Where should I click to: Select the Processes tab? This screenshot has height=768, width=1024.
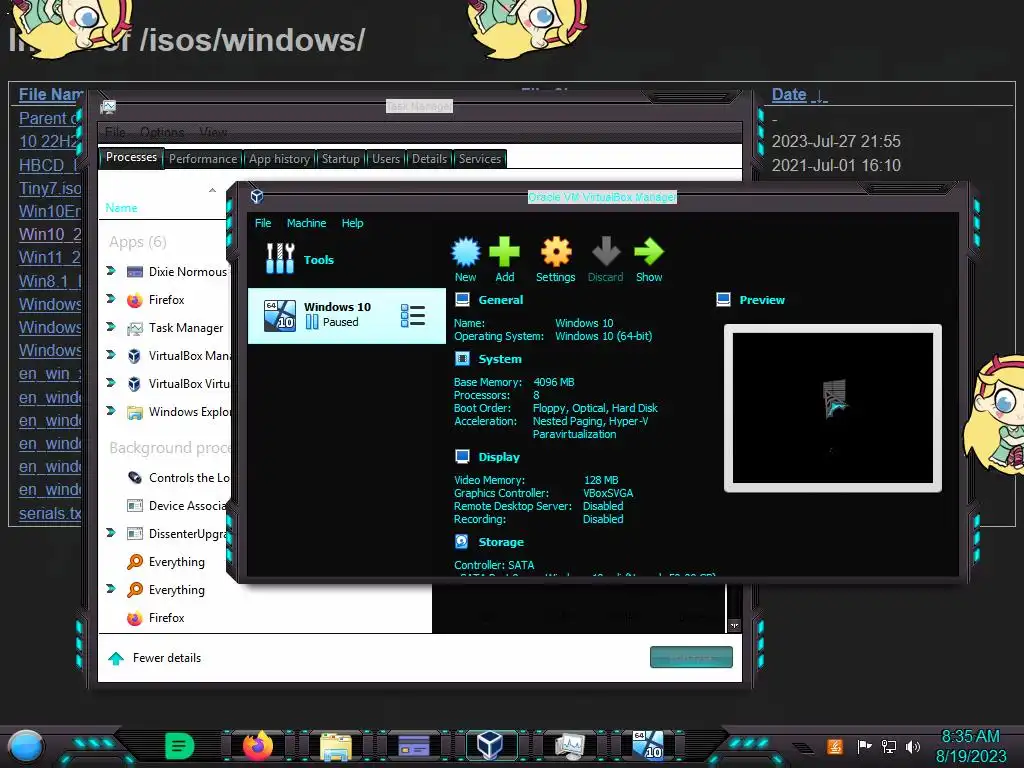point(131,157)
